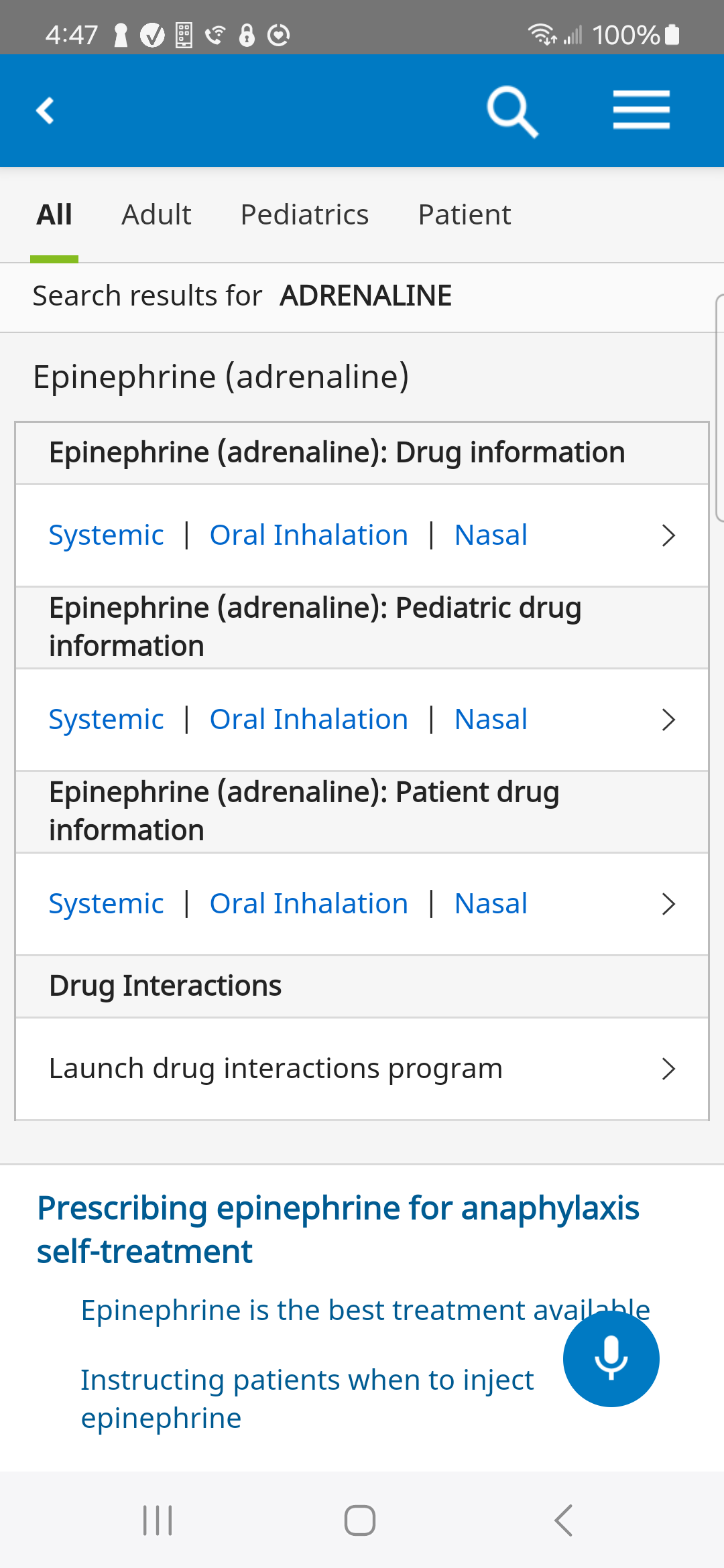This screenshot has height=1568, width=724.
Task: Open Oral Inhalation under Pediatric drug information
Action: coord(308,720)
